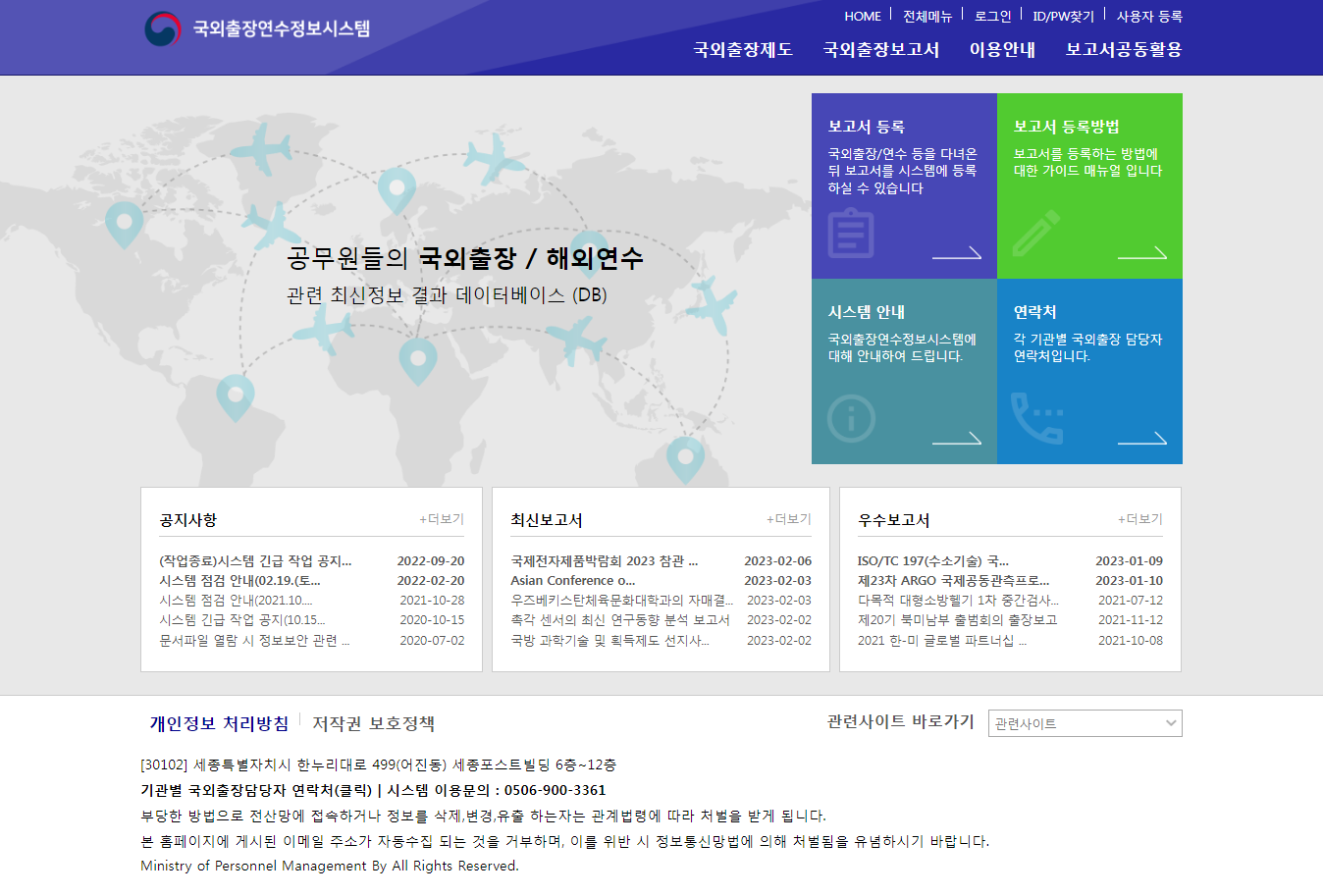Open the 보고서공동활용 menu
This screenshot has width=1323, height=896.
tap(1123, 49)
